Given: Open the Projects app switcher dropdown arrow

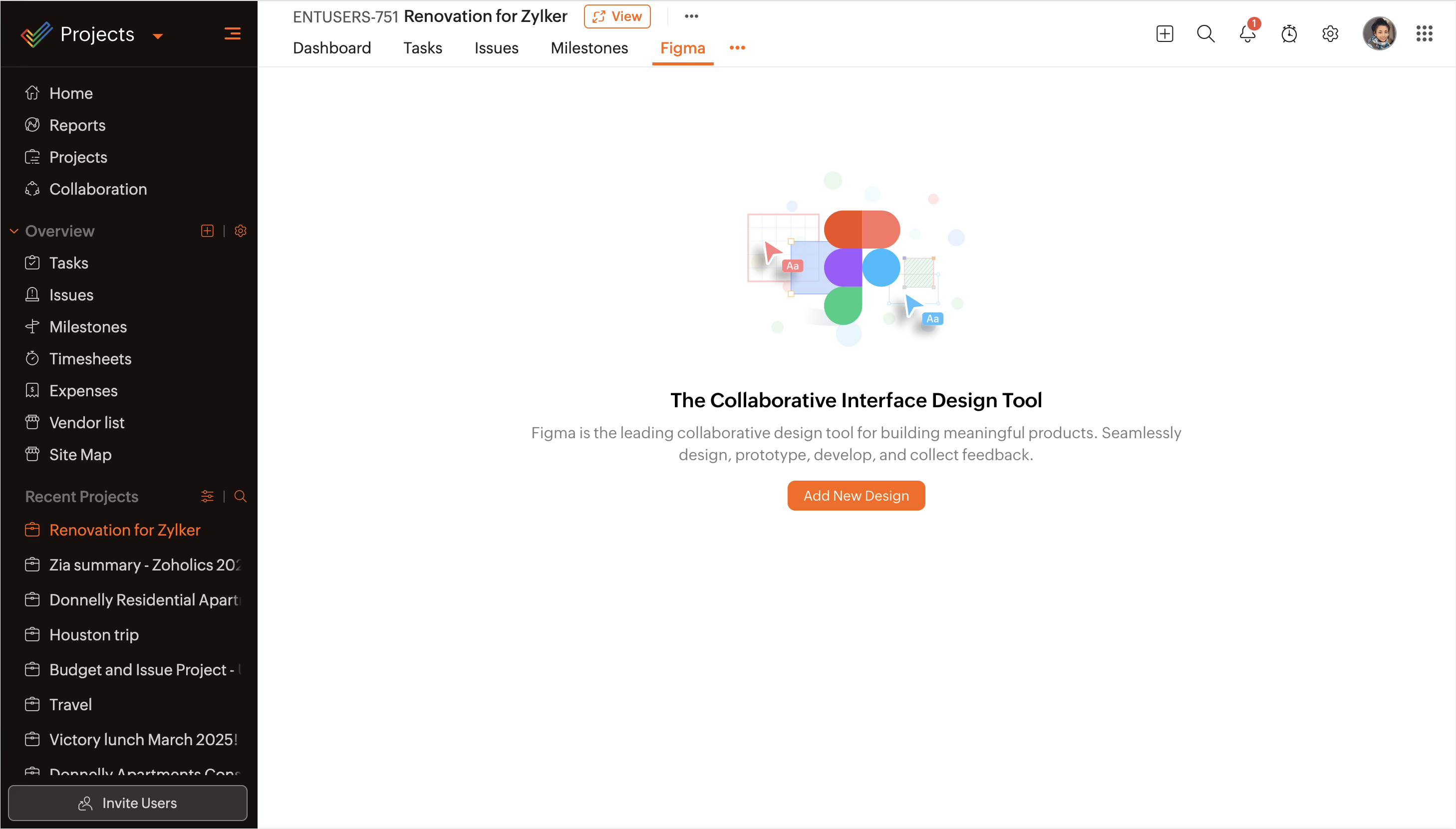Looking at the screenshot, I should (158, 36).
